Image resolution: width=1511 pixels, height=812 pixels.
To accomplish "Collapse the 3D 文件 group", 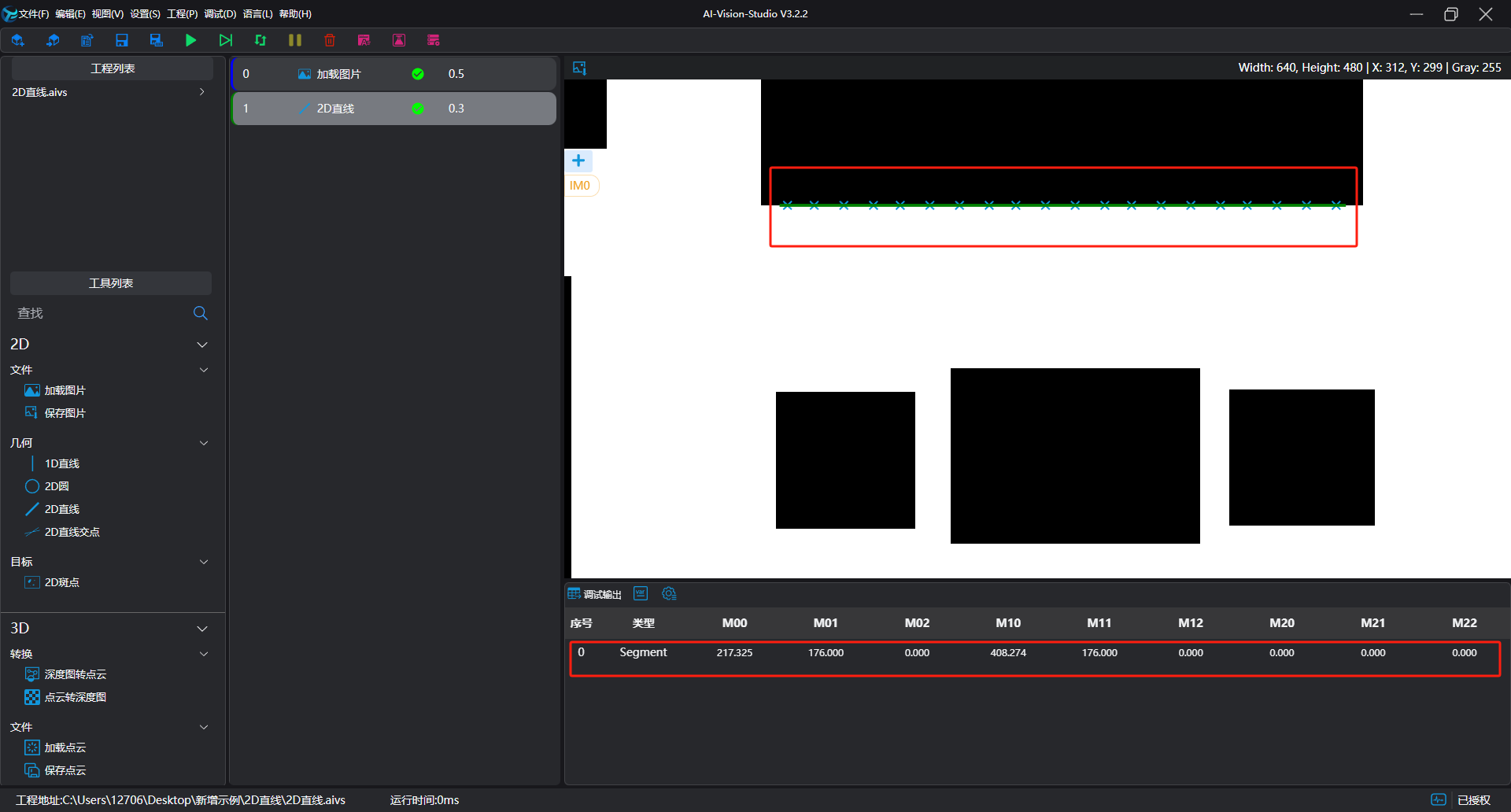I will tap(204, 727).
